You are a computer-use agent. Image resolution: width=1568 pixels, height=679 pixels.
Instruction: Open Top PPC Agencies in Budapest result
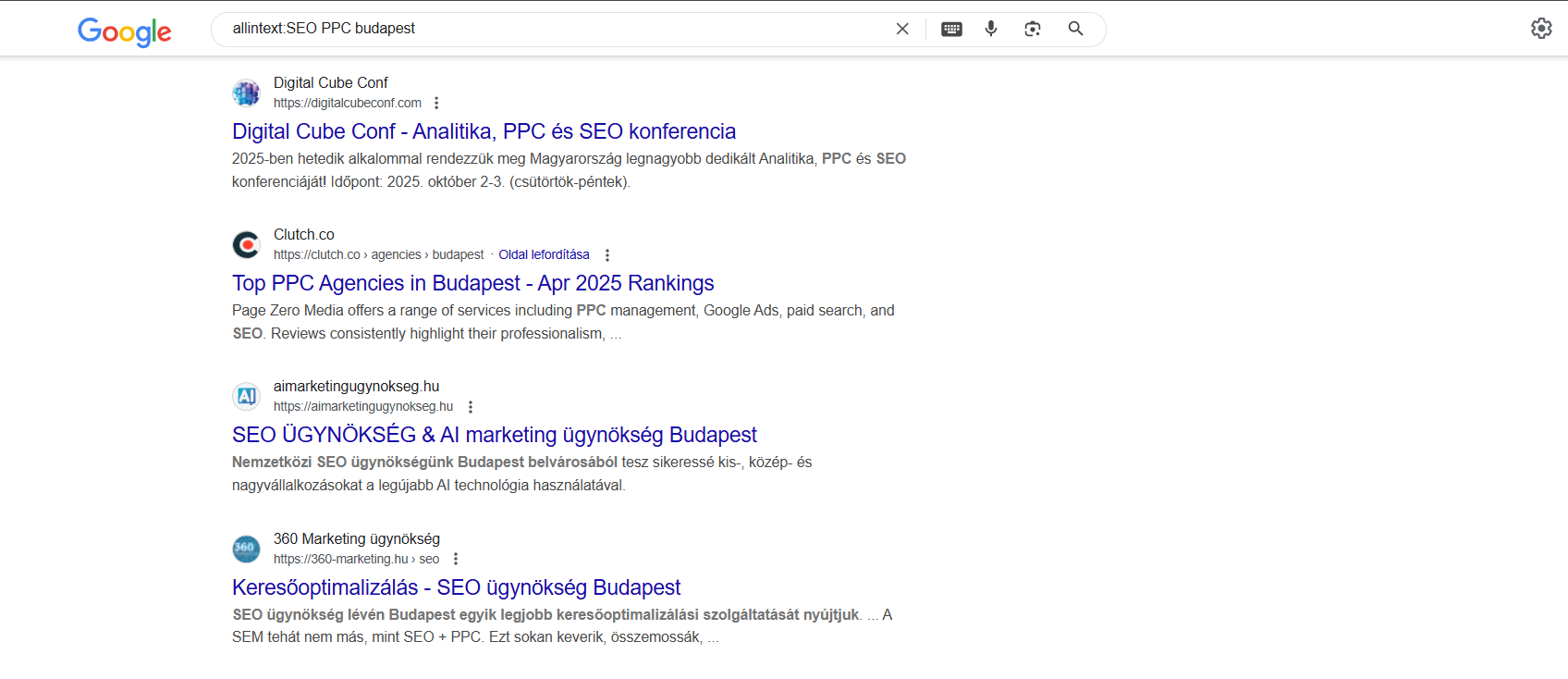pos(473,283)
